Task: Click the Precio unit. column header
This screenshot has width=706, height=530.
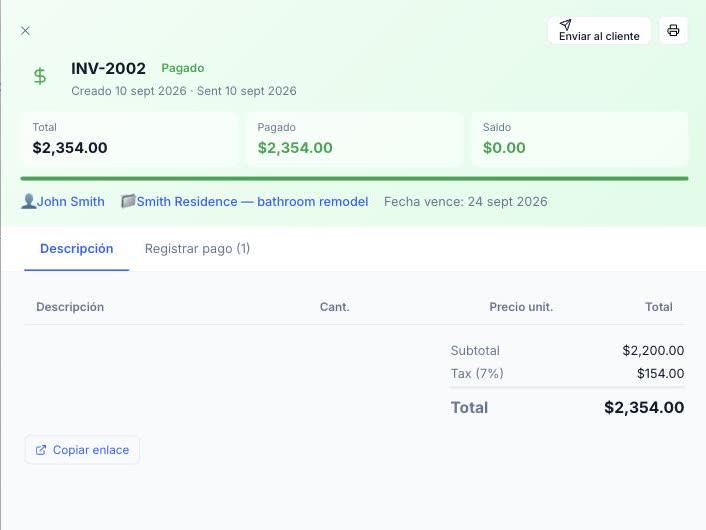Action: click(x=521, y=307)
